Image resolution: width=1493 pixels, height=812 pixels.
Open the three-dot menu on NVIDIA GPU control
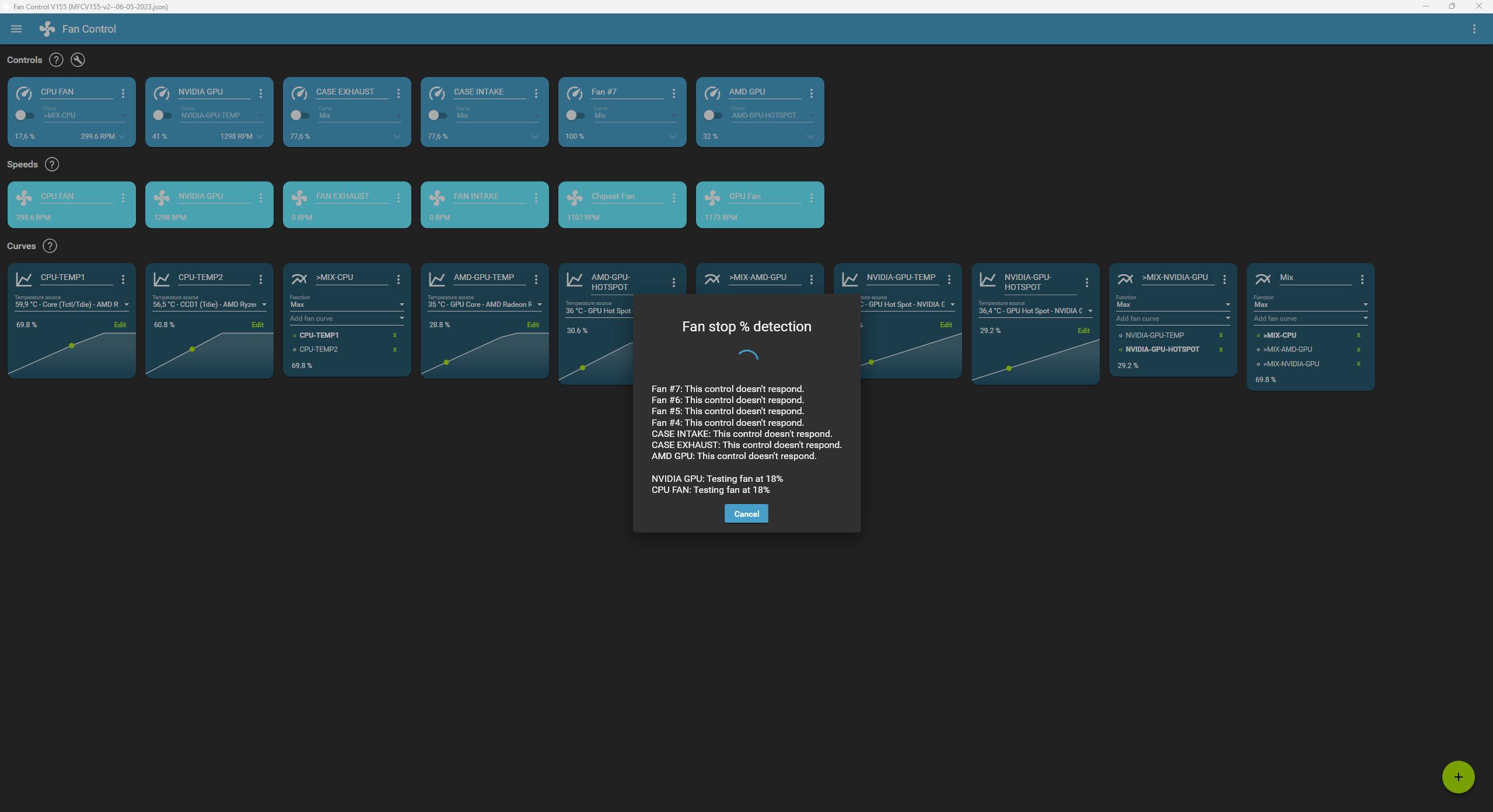pyautogui.click(x=261, y=93)
